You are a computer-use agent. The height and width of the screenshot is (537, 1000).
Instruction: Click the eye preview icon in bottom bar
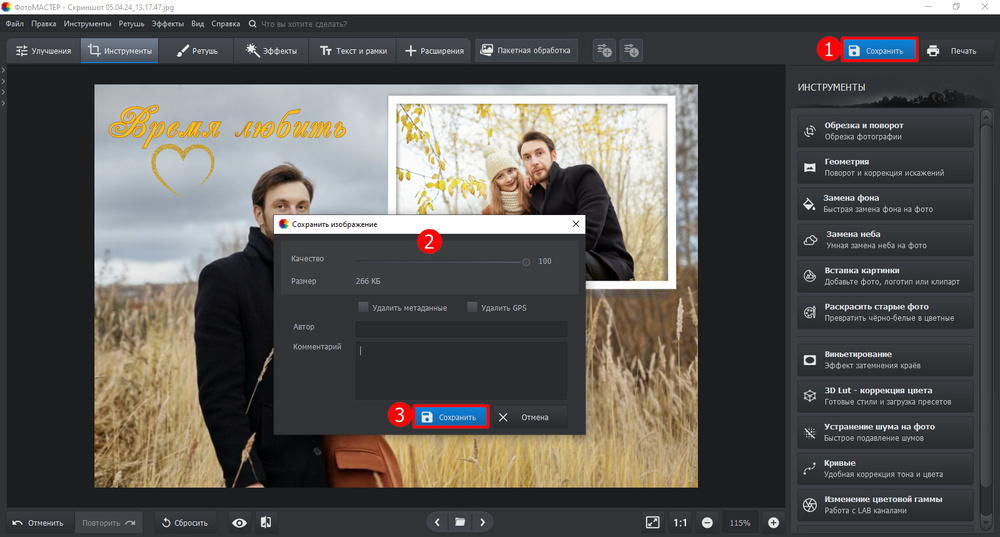pos(239,522)
